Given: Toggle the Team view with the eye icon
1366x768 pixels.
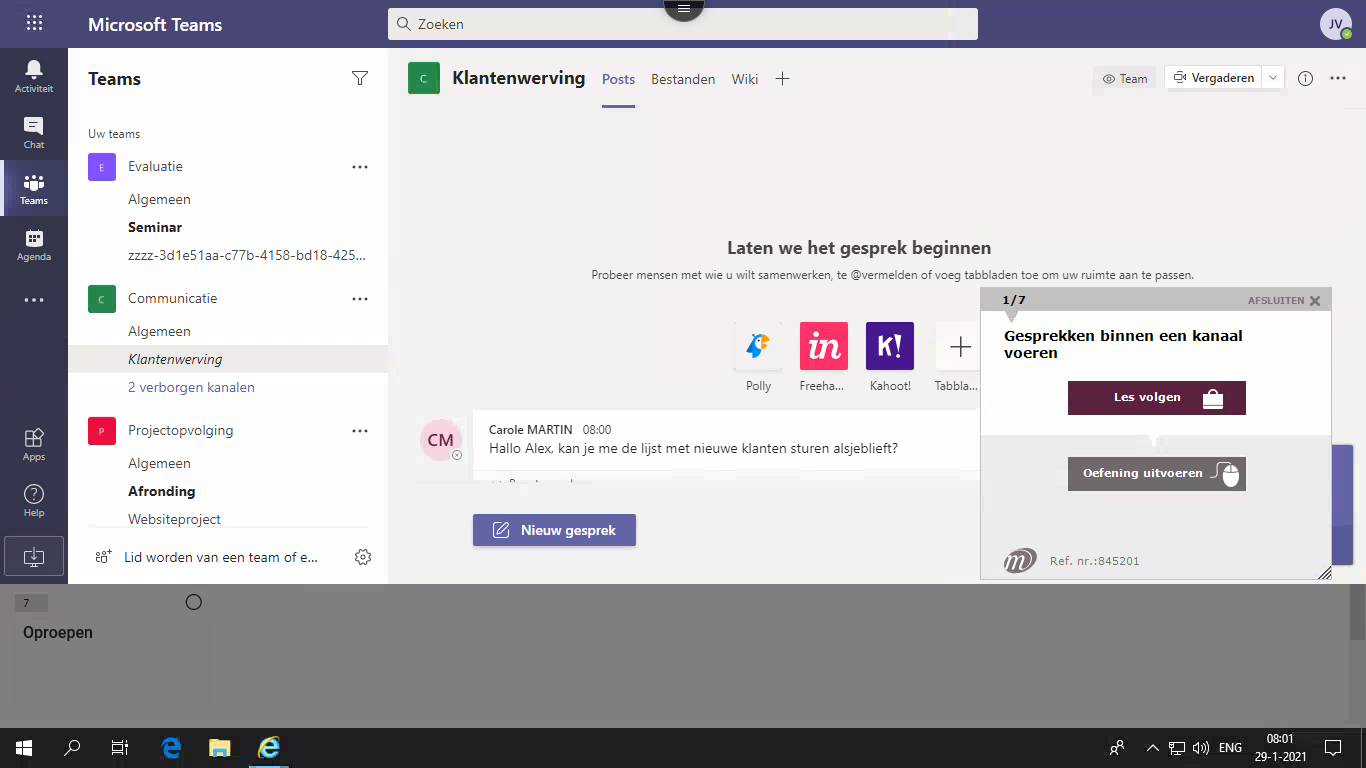Looking at the screenshot, I should pyautogui.click(x=1124, y=78).
